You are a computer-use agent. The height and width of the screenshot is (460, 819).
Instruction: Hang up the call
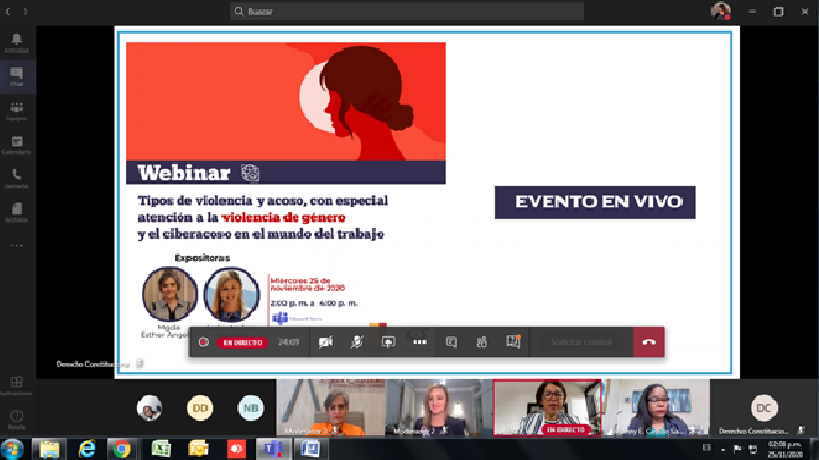tap(649, 342)
